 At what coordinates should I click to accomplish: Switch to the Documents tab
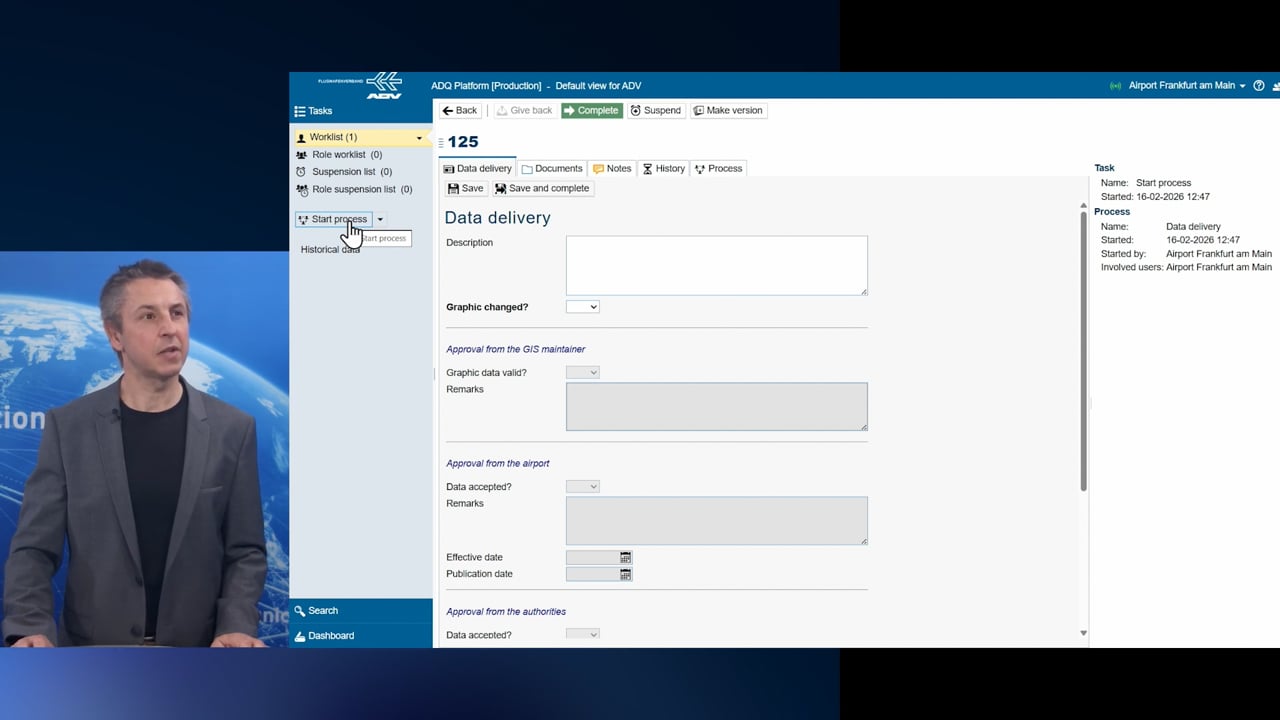[552, 169]
